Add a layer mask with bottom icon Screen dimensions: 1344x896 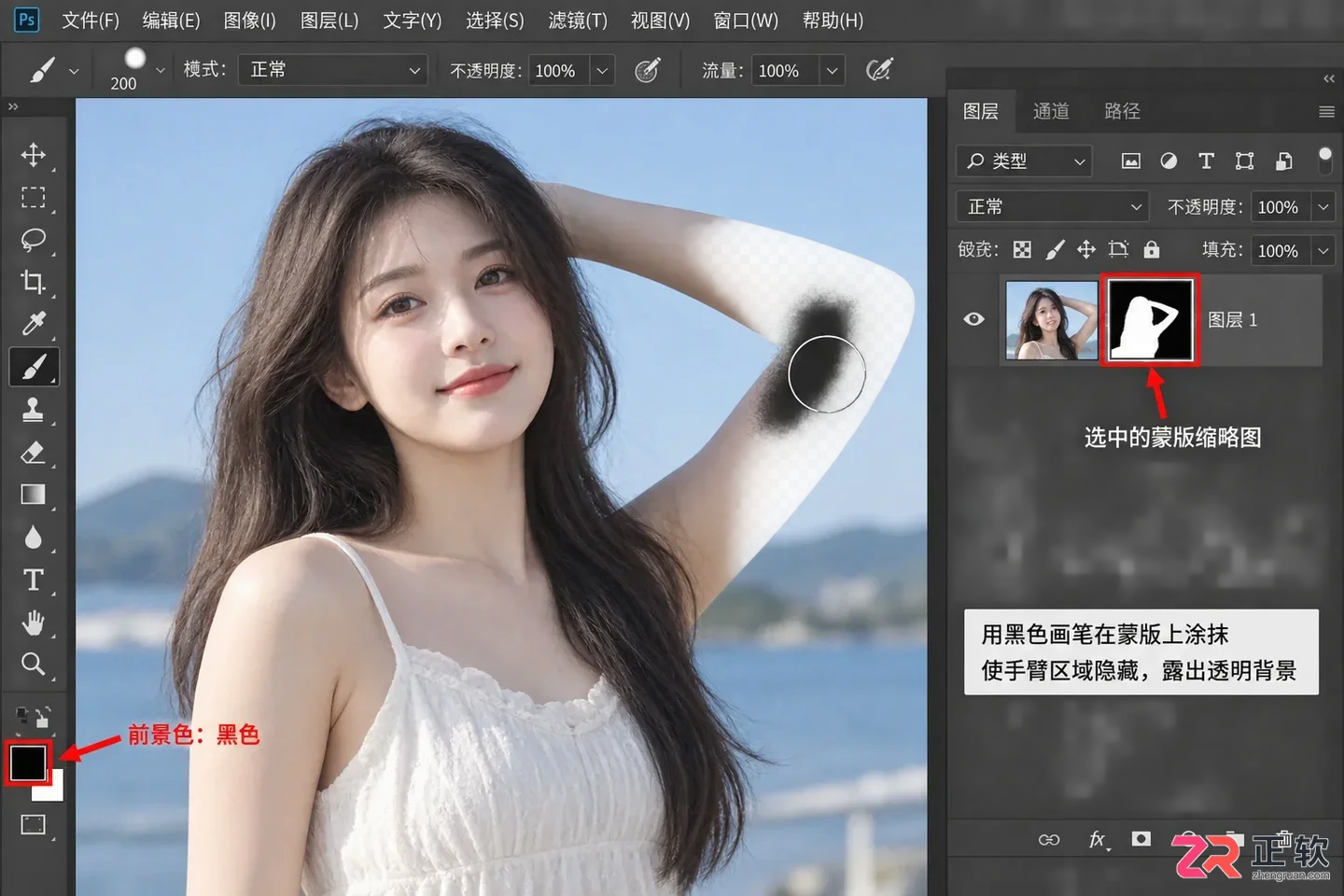point(1141,839)
